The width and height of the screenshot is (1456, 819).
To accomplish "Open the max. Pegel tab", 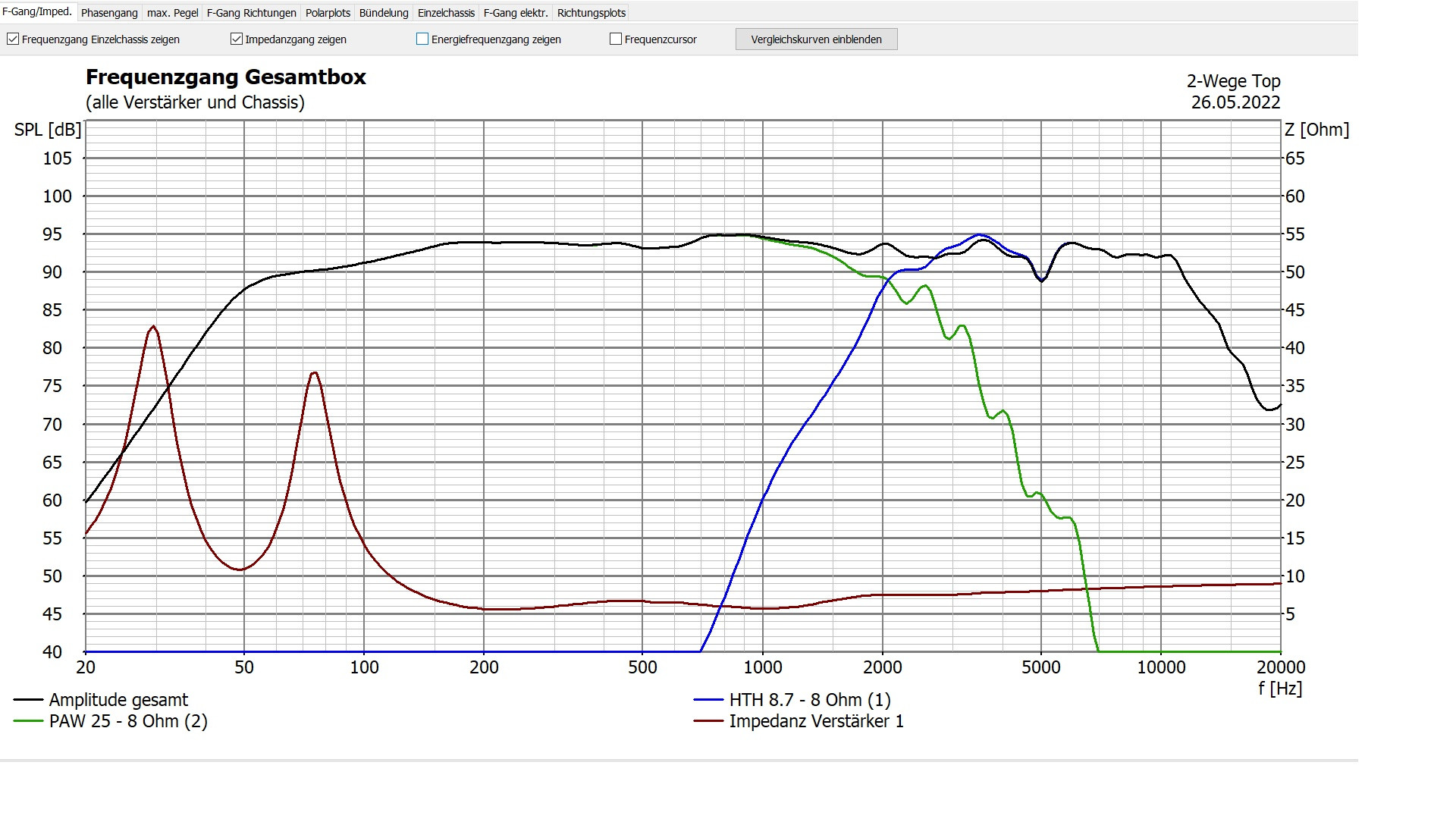I will coord(172,13).
